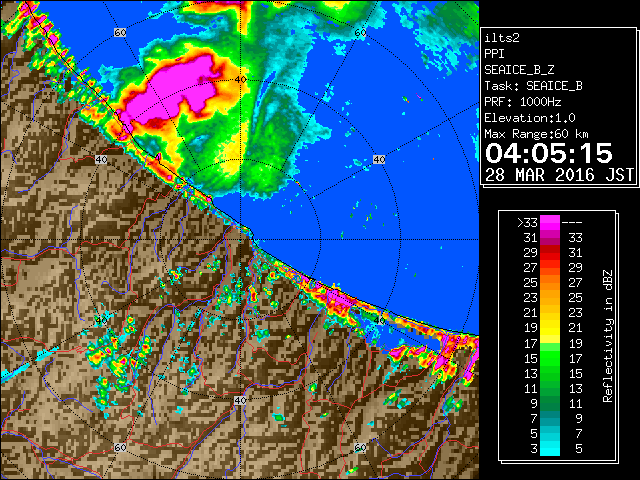Select the 33 value in legend's right column
640x480 pixels.
575,238
